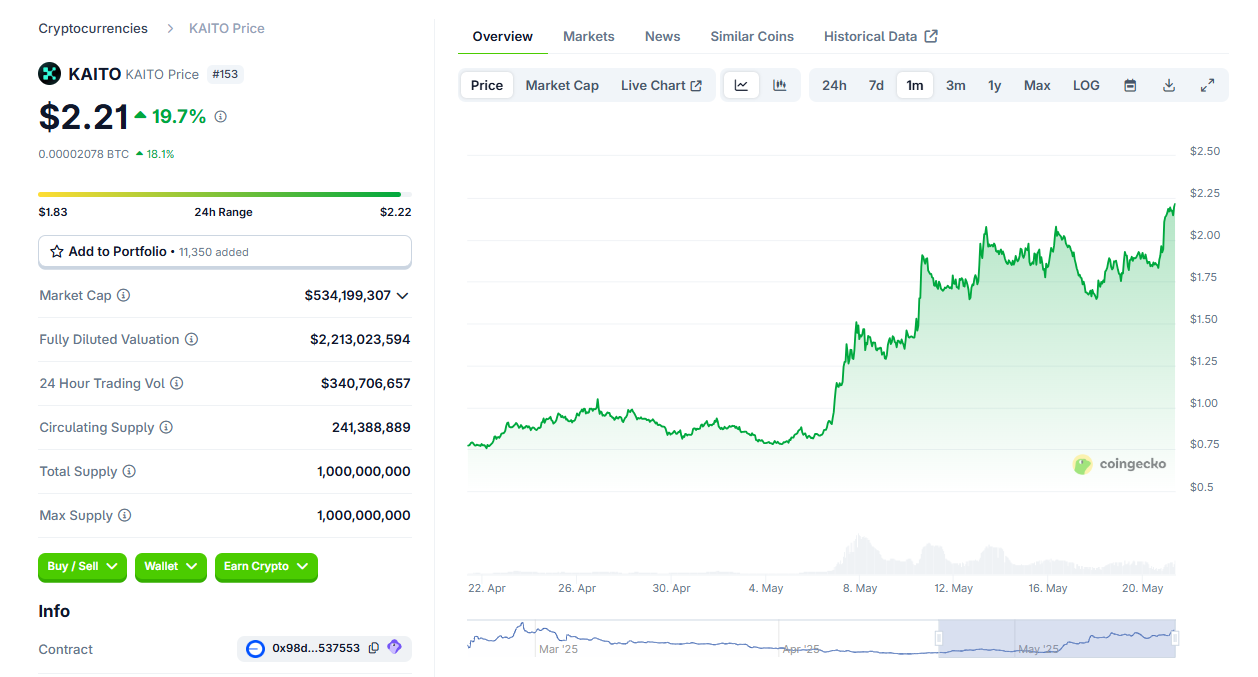Open the Total Supply info icon
This screenshot has height=677, width=1258.
tap(129, 472)
